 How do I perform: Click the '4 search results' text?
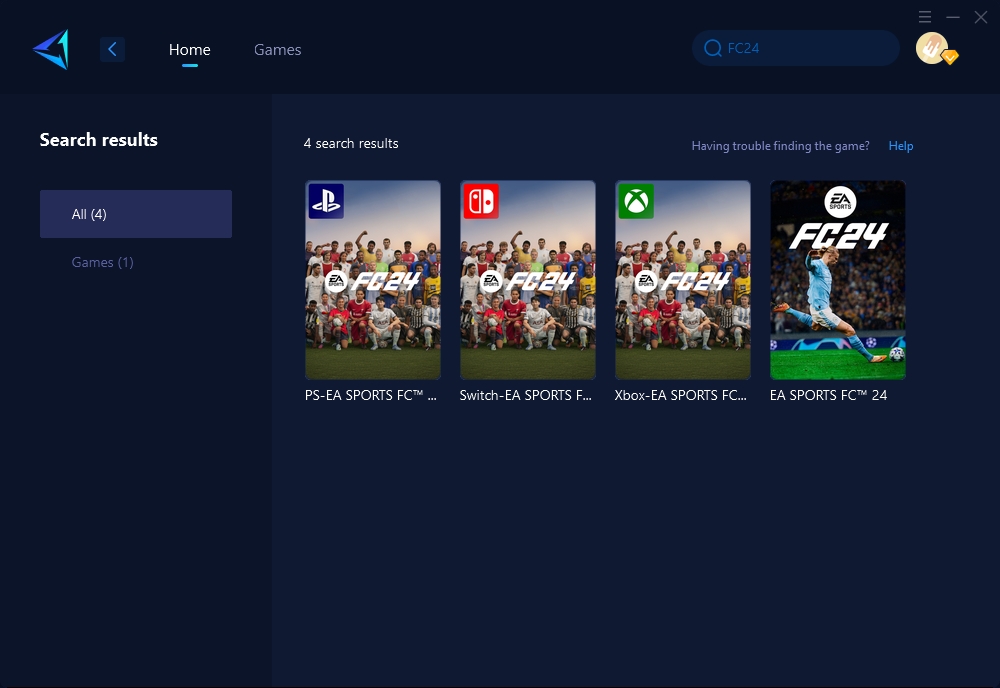click(x=351, y=143)
